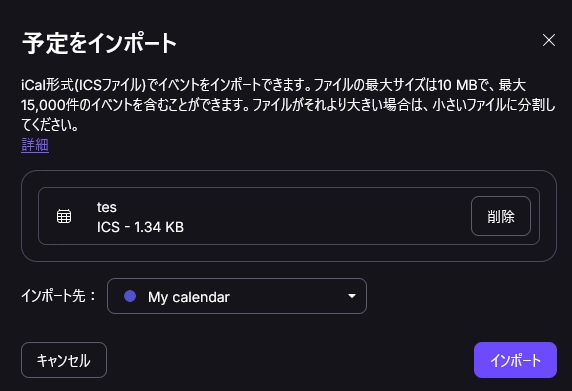Click the dropdown arrow in calendar selector
This screenshot has height=391, width=572.
click(352, 296)
